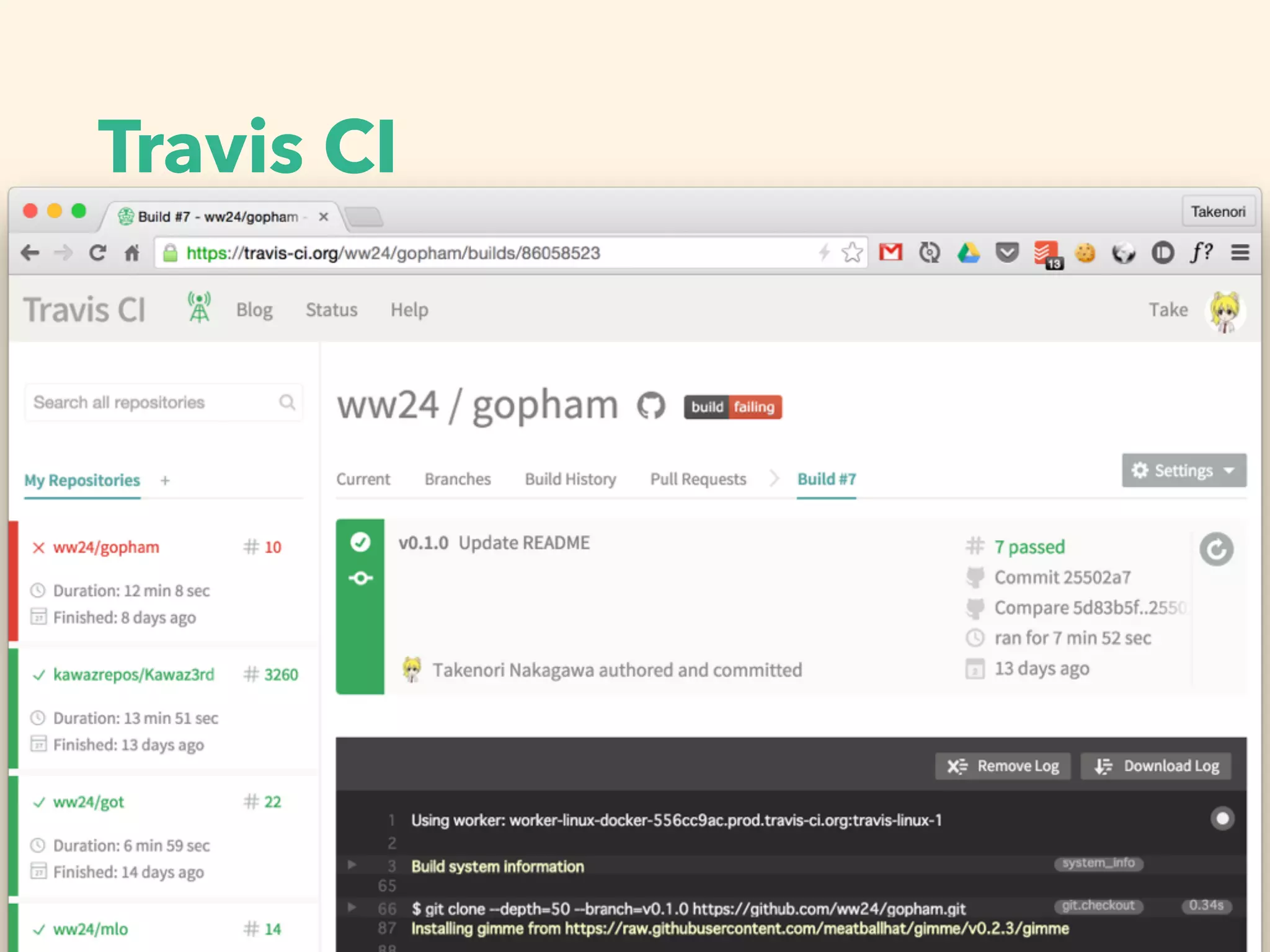Close the Build #7 browser tab

pyautogui.click(x=323, y=217)
